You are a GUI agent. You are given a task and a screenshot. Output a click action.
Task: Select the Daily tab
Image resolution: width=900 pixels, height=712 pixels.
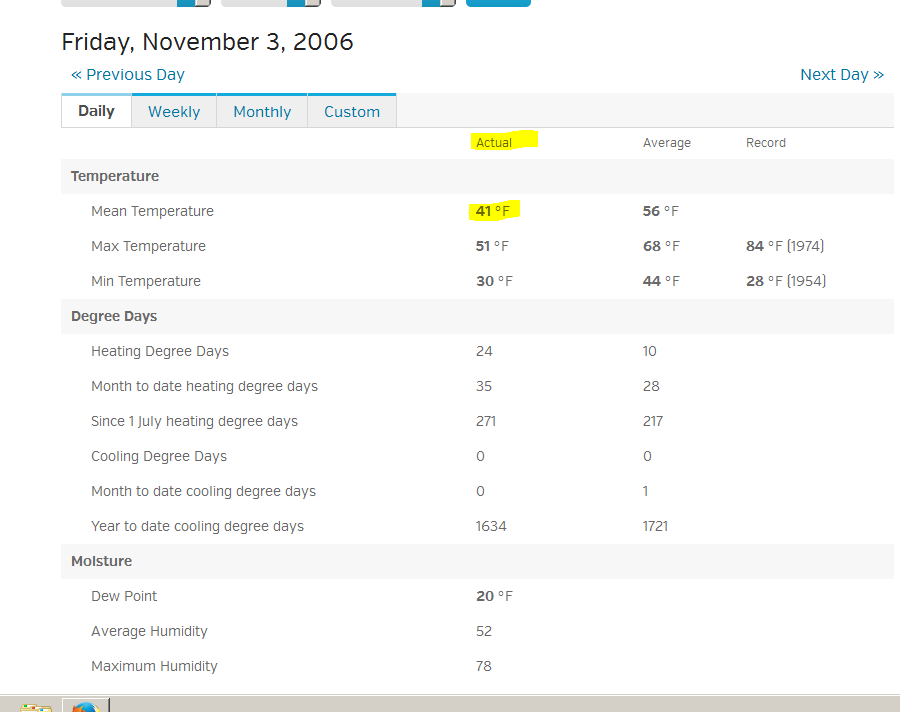[96, 111]
